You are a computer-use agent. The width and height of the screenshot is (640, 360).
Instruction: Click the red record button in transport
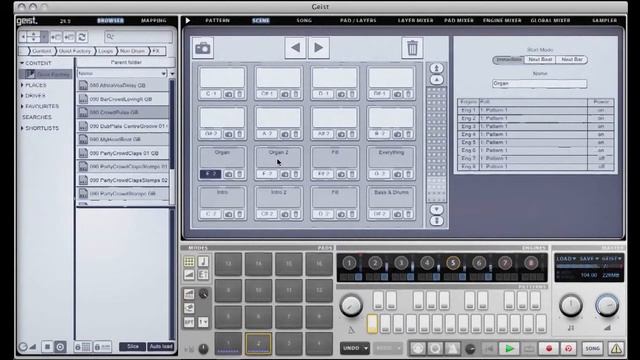[549, 349]
